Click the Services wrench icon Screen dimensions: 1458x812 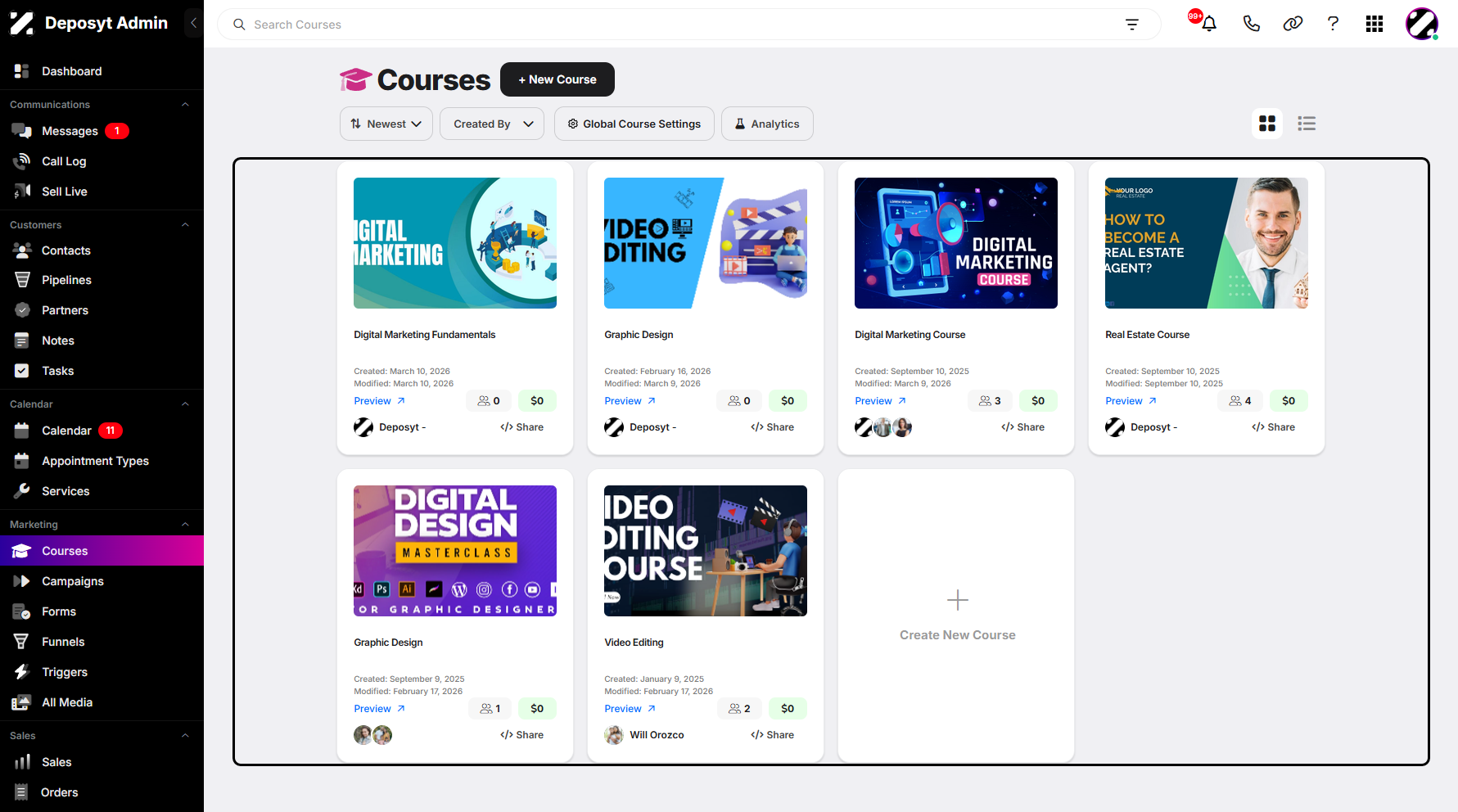[22, 491]
